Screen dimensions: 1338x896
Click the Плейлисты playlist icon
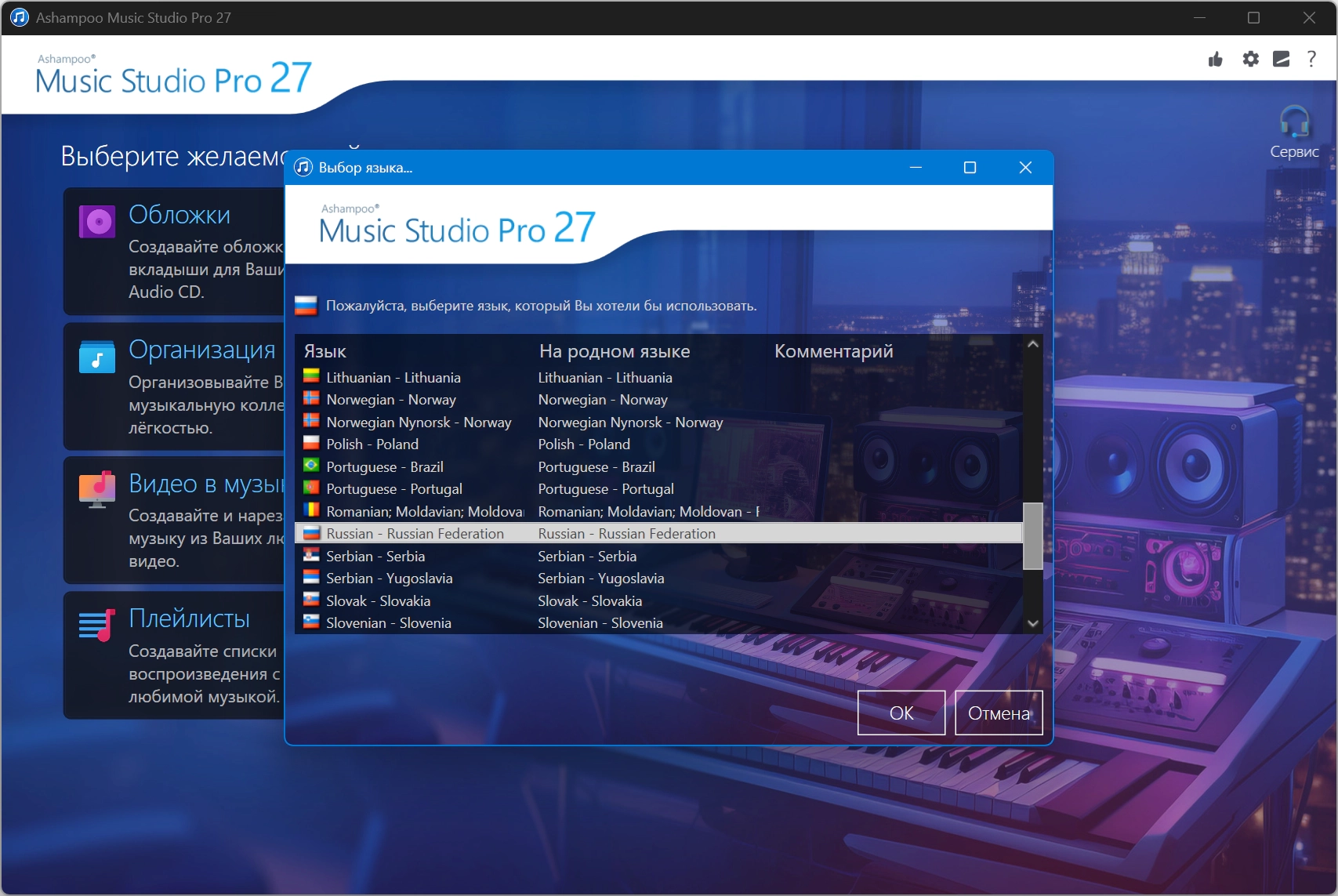[x=97, y=625]
